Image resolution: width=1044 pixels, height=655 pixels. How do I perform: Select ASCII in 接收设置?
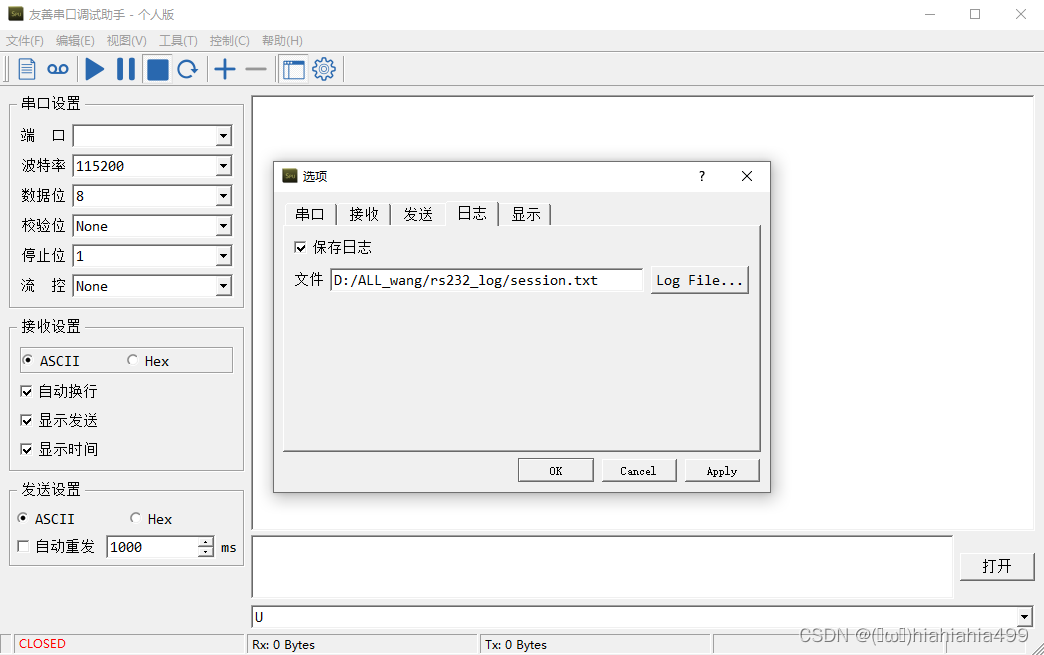[x=27, y=360]
